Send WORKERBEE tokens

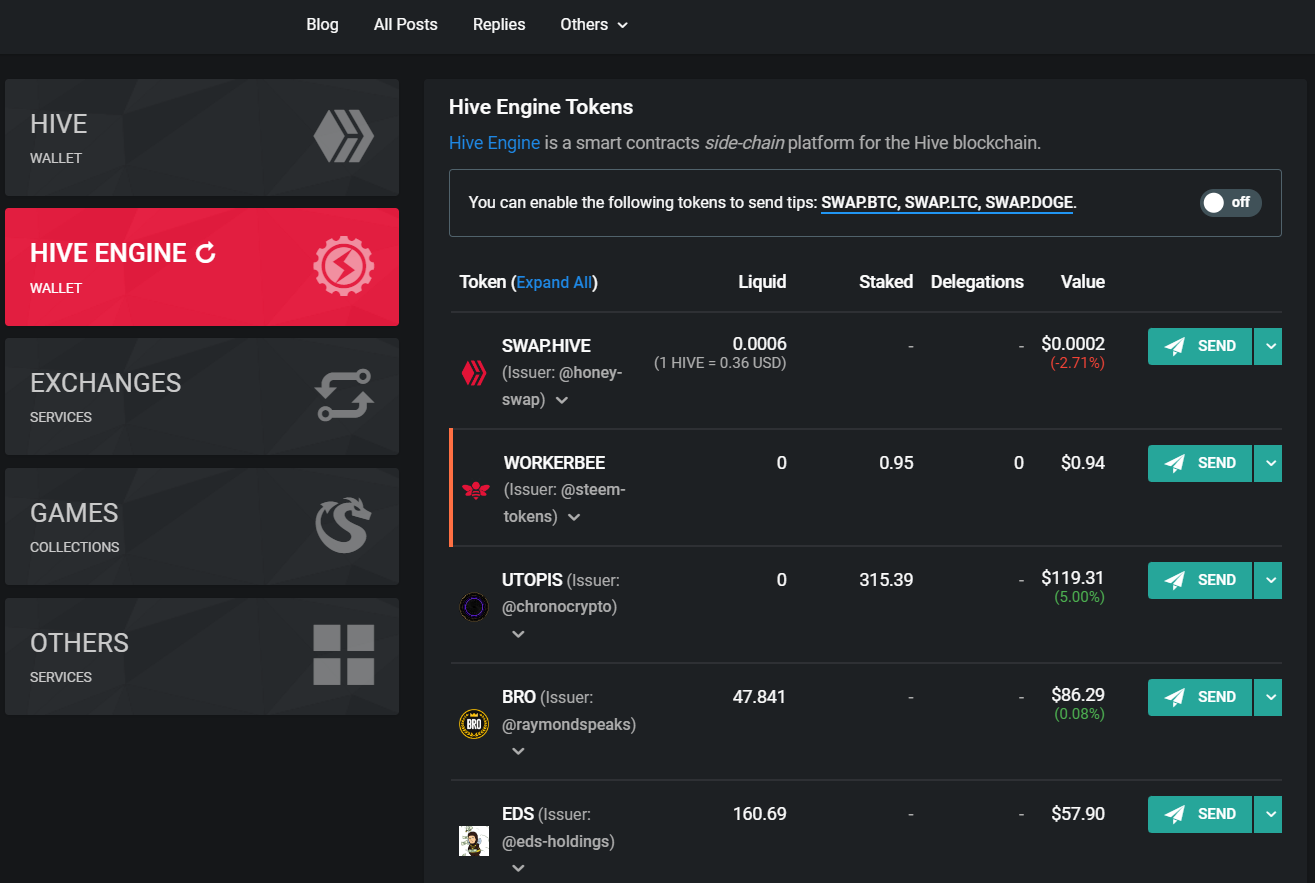click(x=1200, y=463)
